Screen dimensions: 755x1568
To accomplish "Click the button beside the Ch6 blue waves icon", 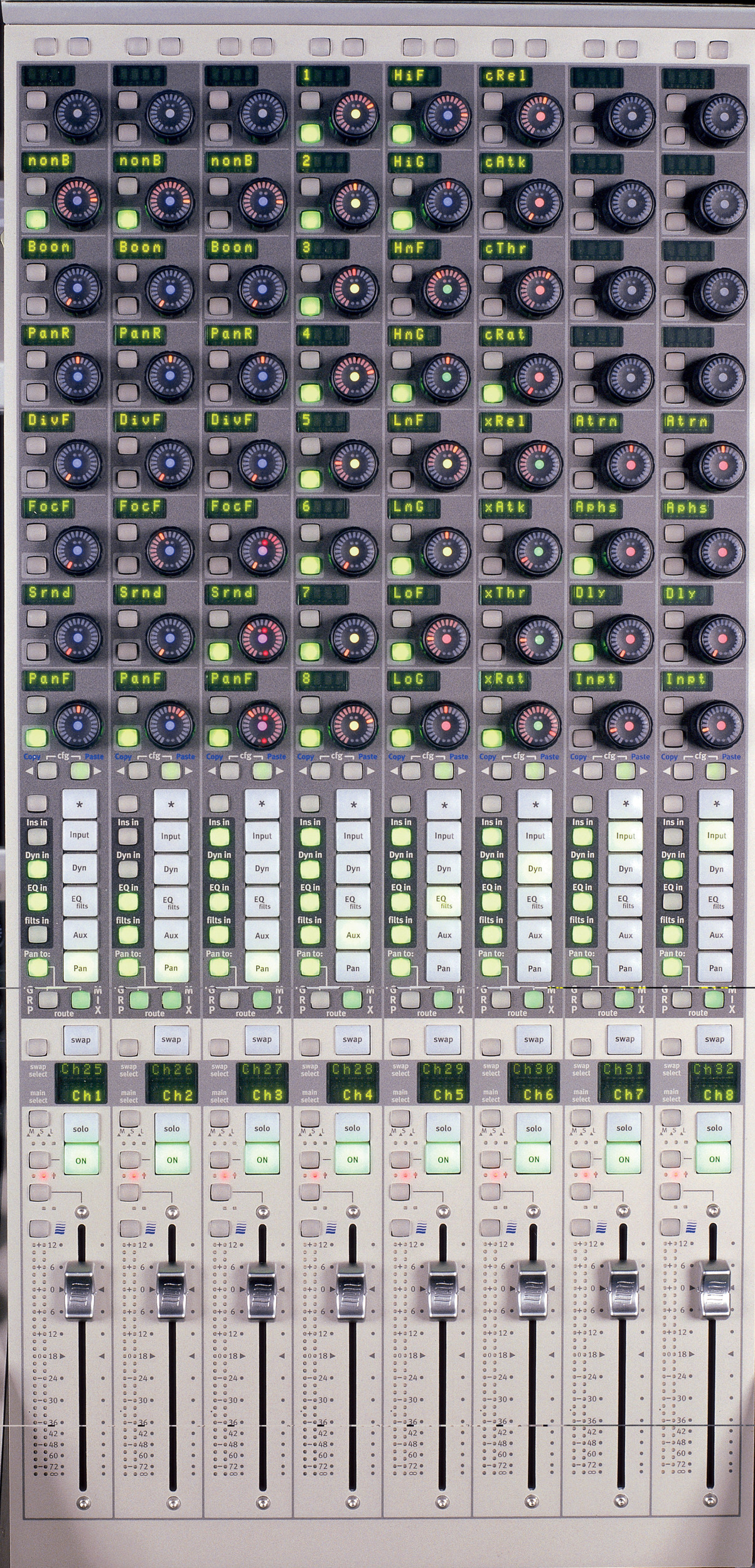I will click(493, 1227).
